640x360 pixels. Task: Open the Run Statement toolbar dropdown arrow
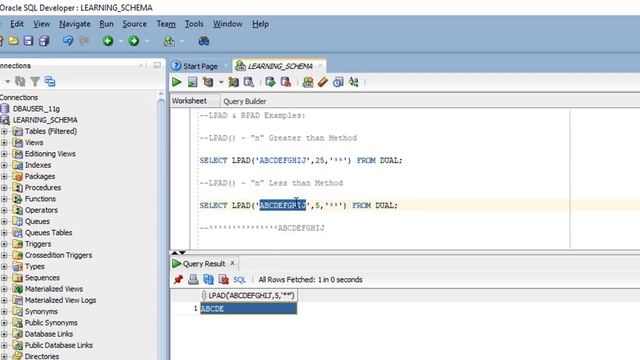221,82
